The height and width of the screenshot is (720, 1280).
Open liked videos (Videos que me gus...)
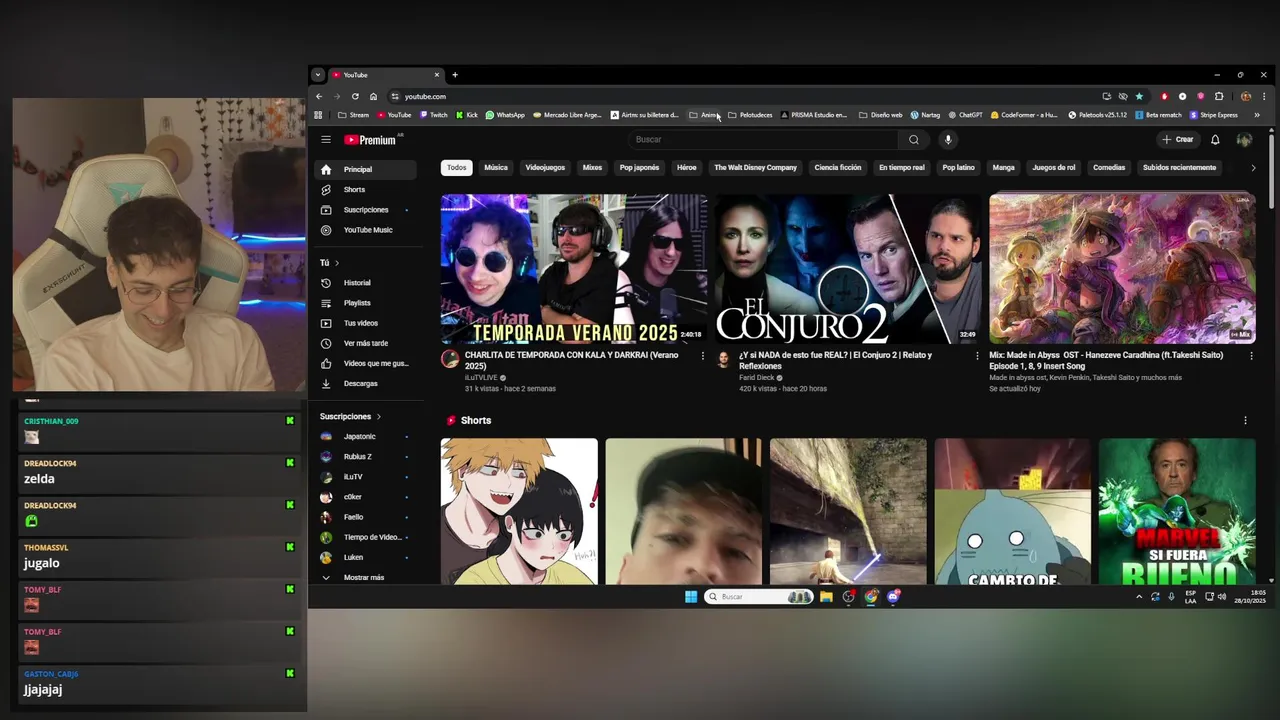(364, 363)
